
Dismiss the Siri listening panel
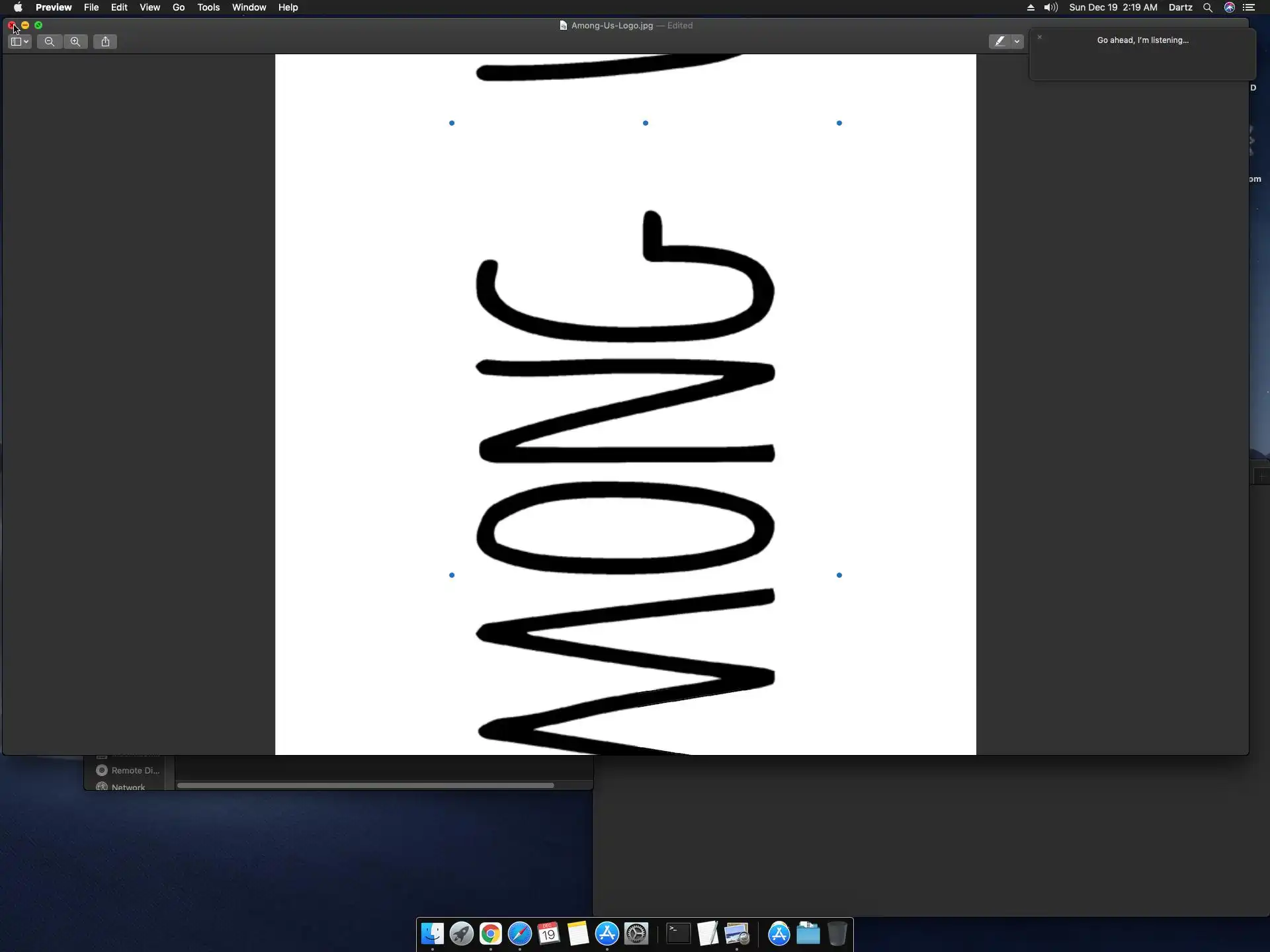1039,38
